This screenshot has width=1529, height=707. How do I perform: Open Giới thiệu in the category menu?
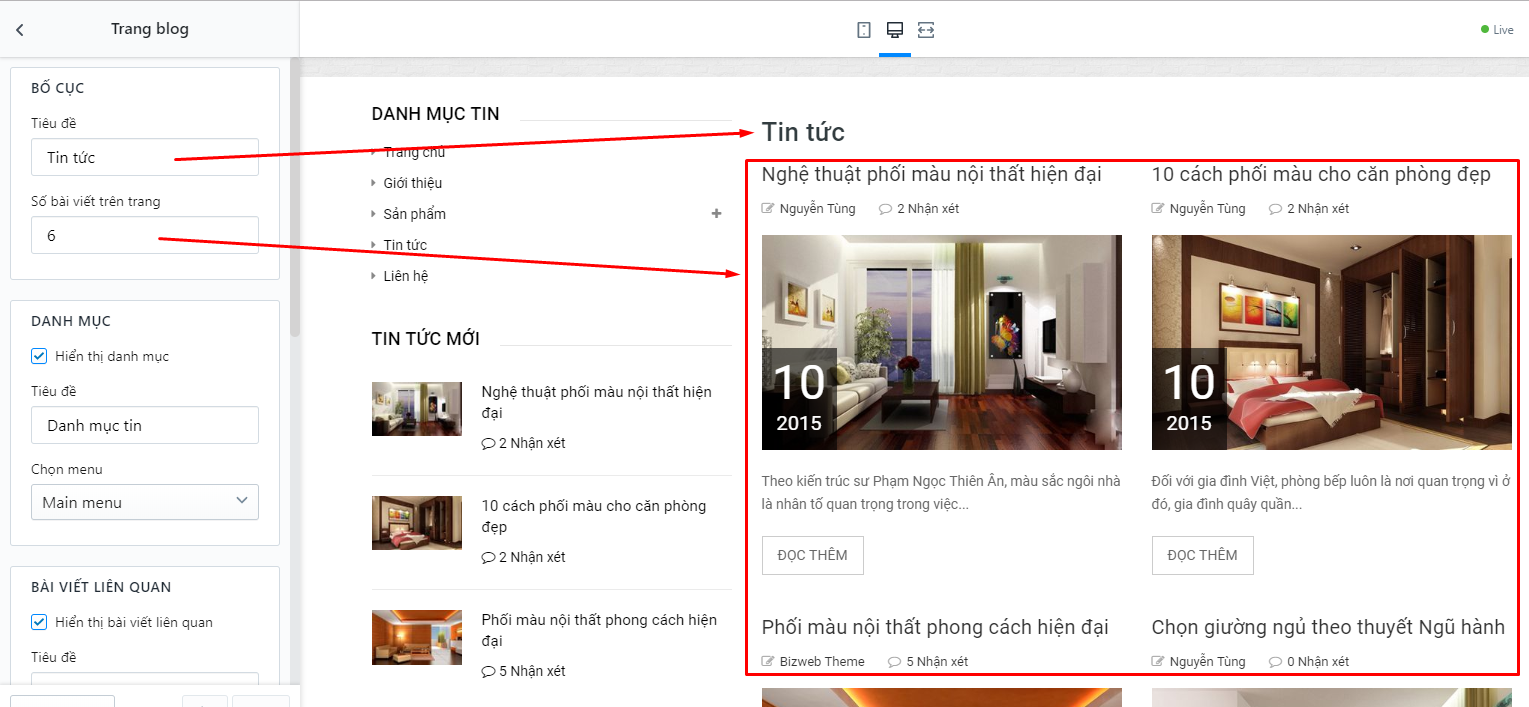tap(412, 183)
